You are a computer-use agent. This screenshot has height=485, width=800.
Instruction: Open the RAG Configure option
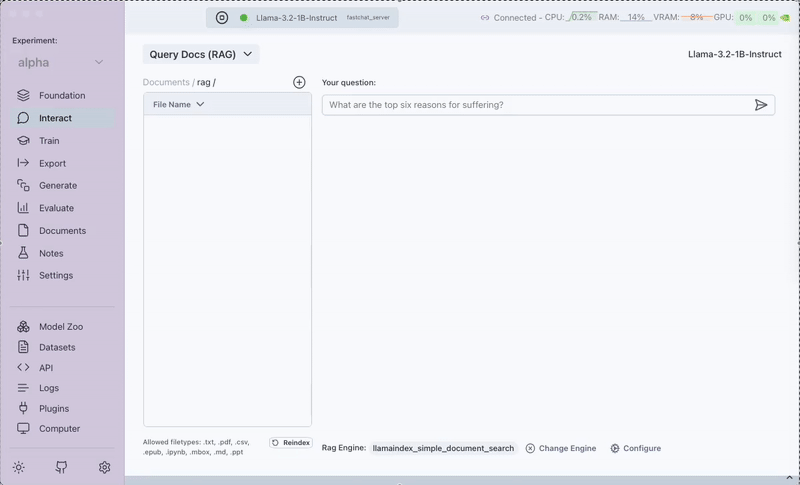tap(636, 448)
